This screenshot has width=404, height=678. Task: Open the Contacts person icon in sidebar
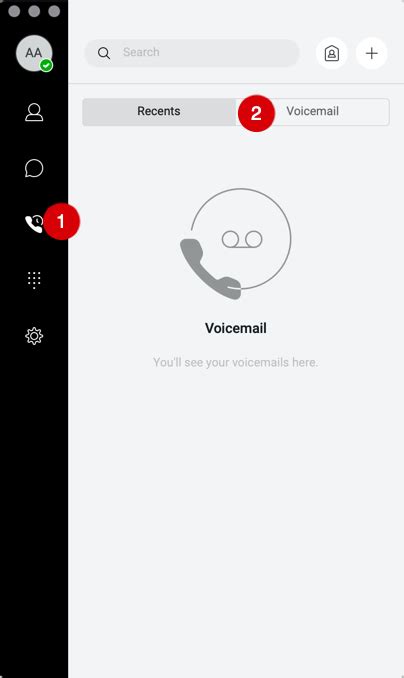(x=34, y=112)
